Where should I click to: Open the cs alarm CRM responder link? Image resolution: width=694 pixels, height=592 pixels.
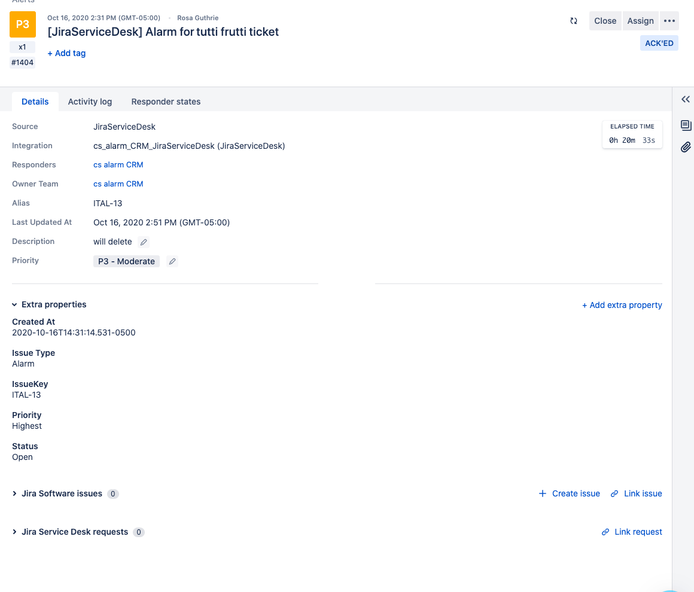tap(118, 165)
